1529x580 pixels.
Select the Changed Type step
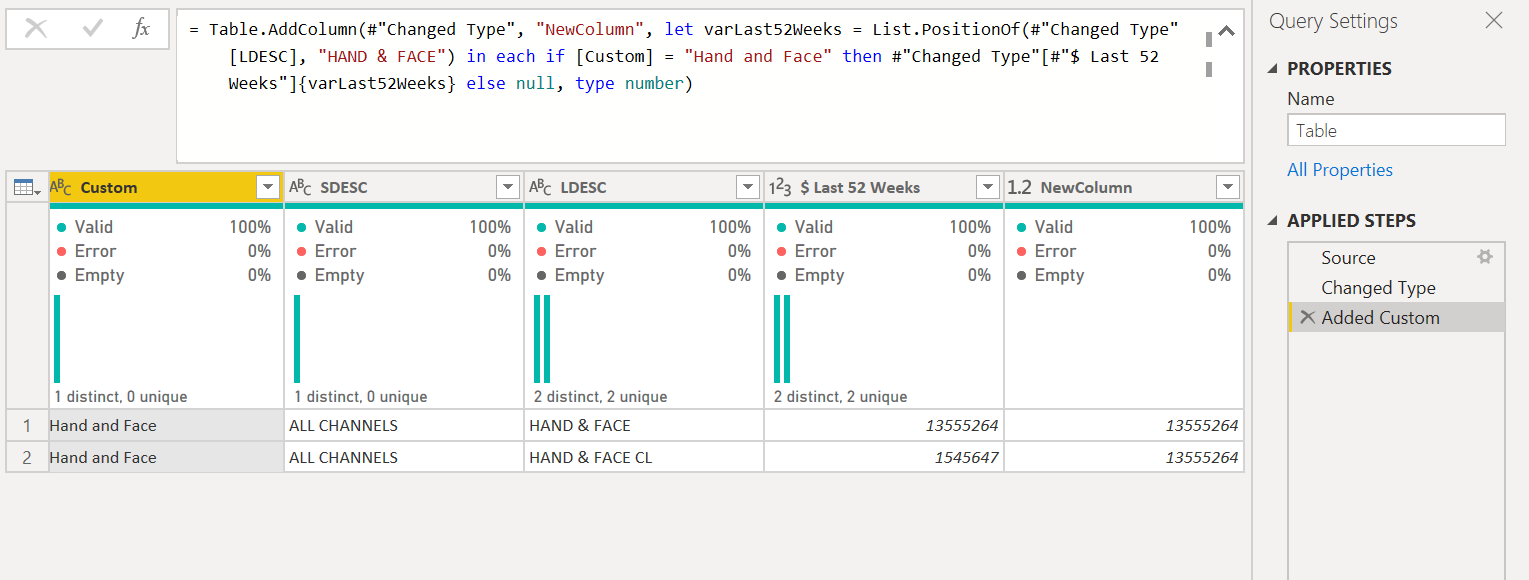pos(1396,288)
